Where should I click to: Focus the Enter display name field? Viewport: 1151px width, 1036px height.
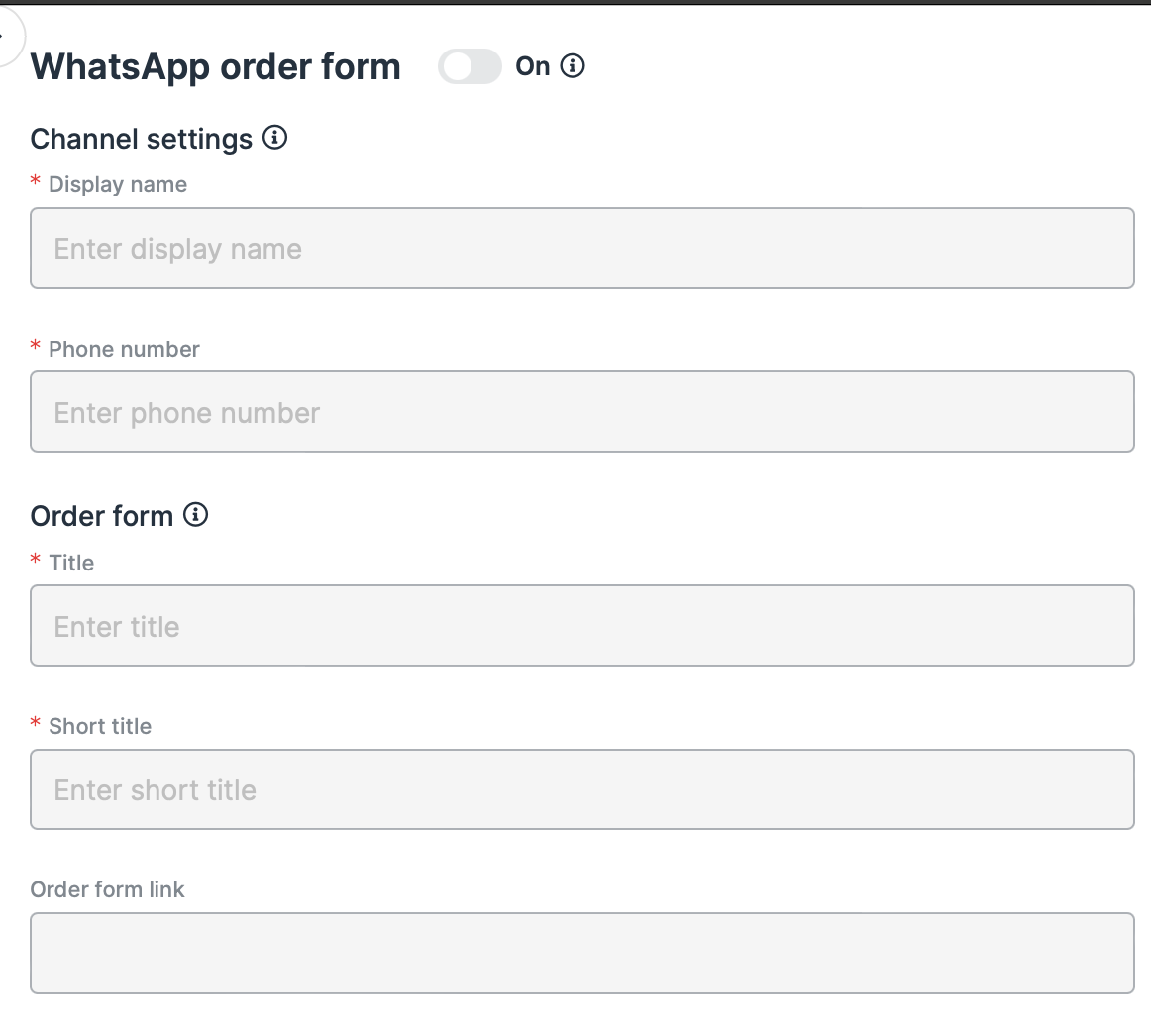click(581, 249)
